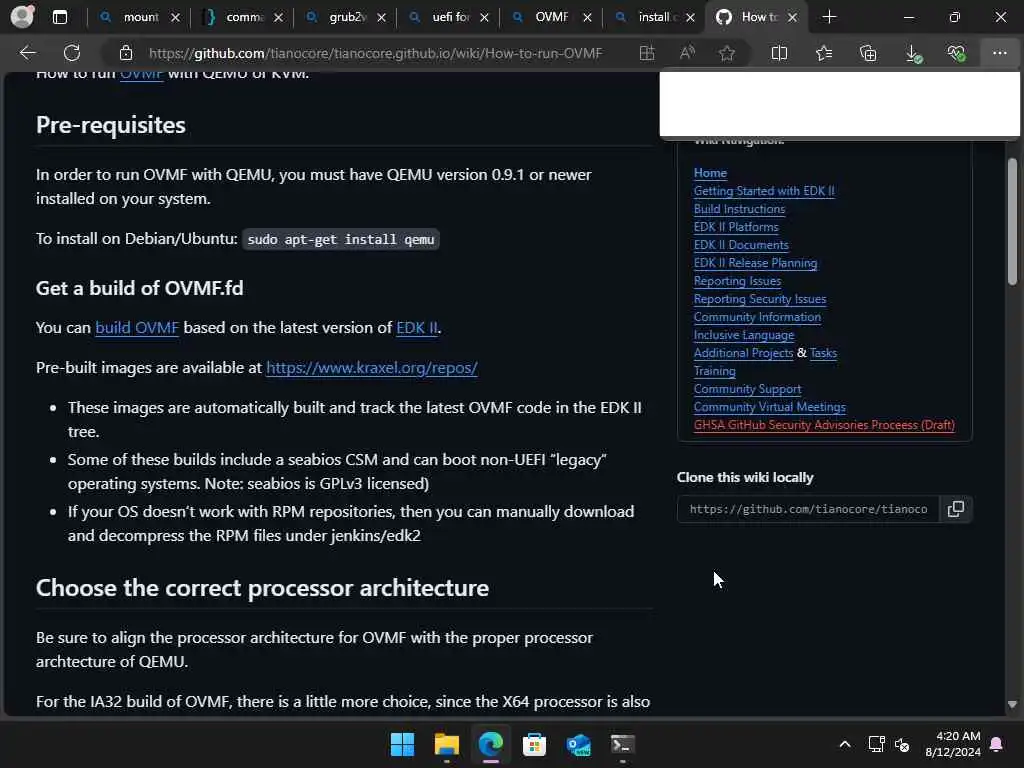Open the taskbar clock and date
Image resolution: width=1024 pixels, height=768 pixels.
click(x=952, y=744)
